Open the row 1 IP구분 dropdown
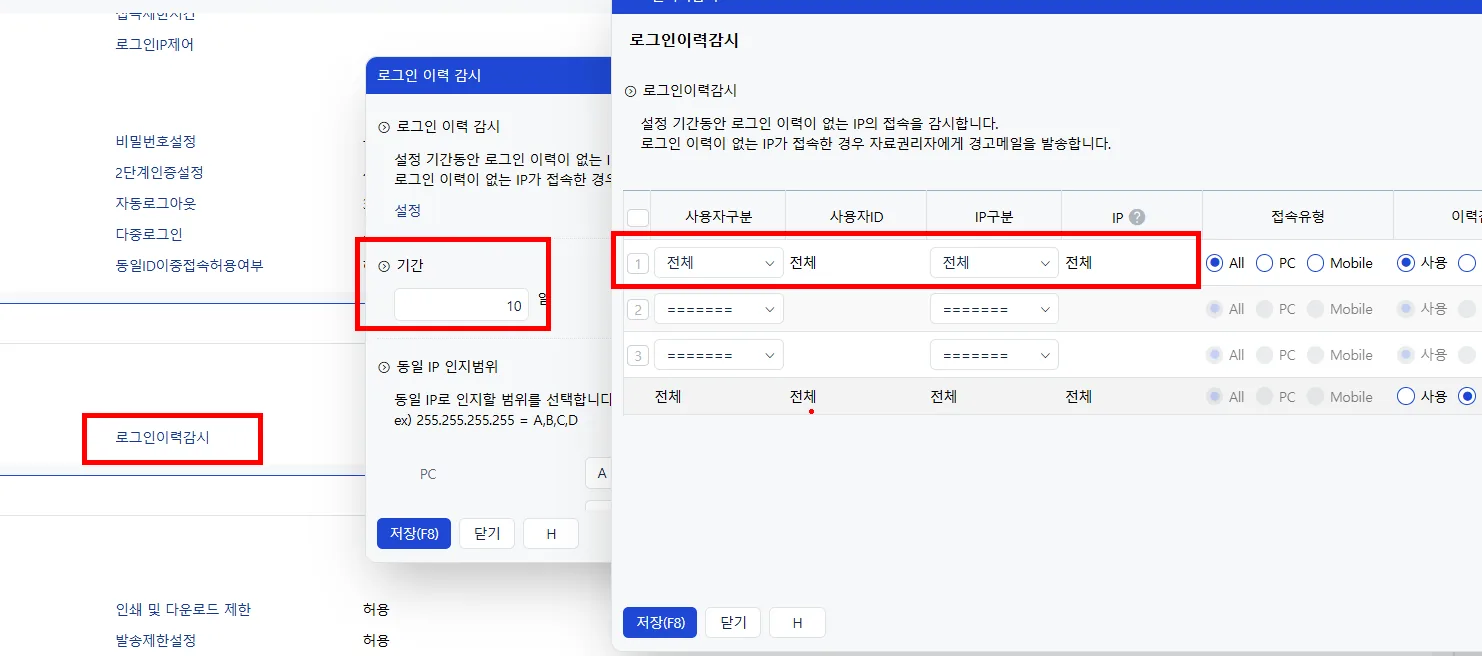The height and width of the screenshot is (656, 1482). point(994,263)
